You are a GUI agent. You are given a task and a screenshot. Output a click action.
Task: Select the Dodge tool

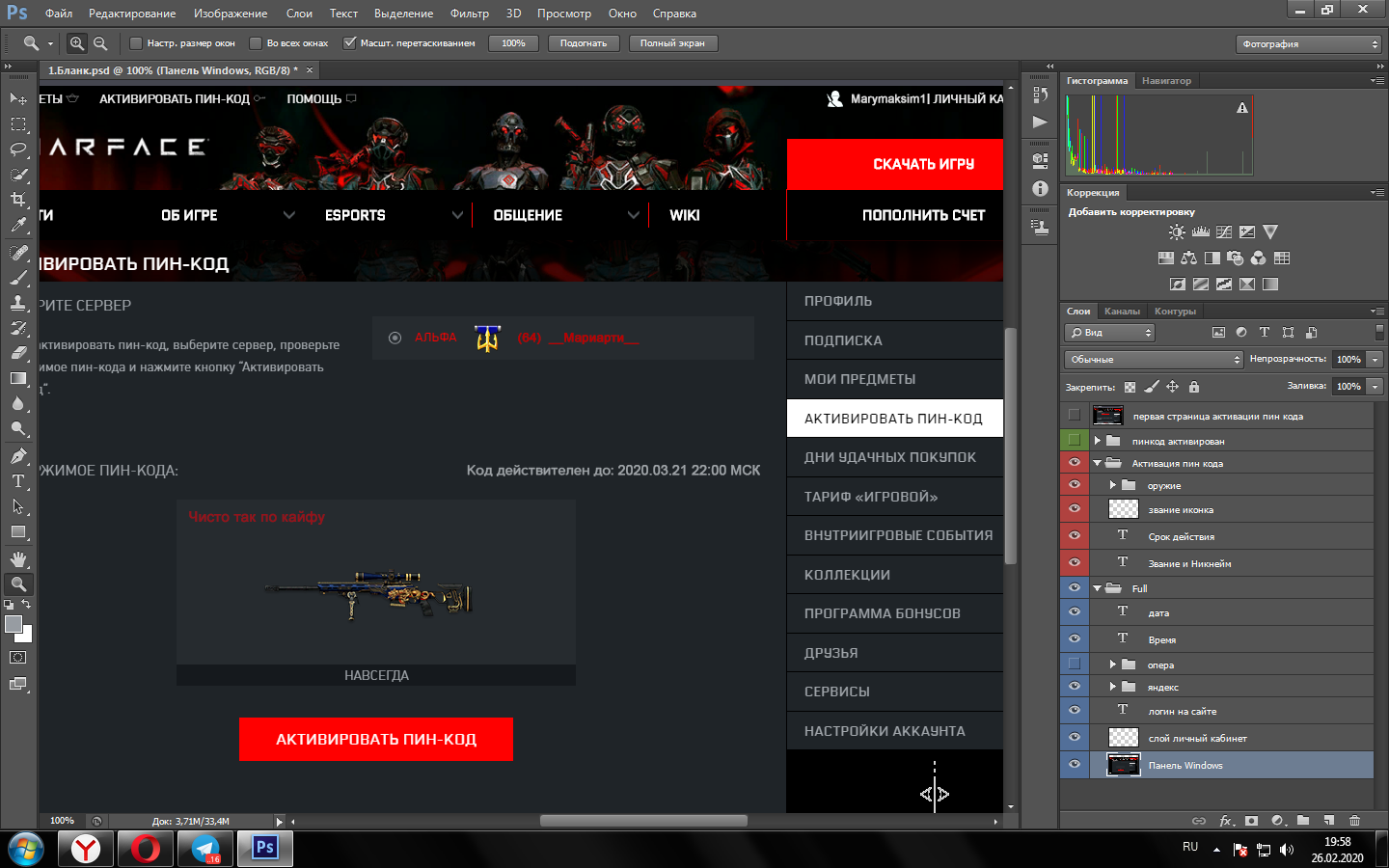tap(18, 428)
